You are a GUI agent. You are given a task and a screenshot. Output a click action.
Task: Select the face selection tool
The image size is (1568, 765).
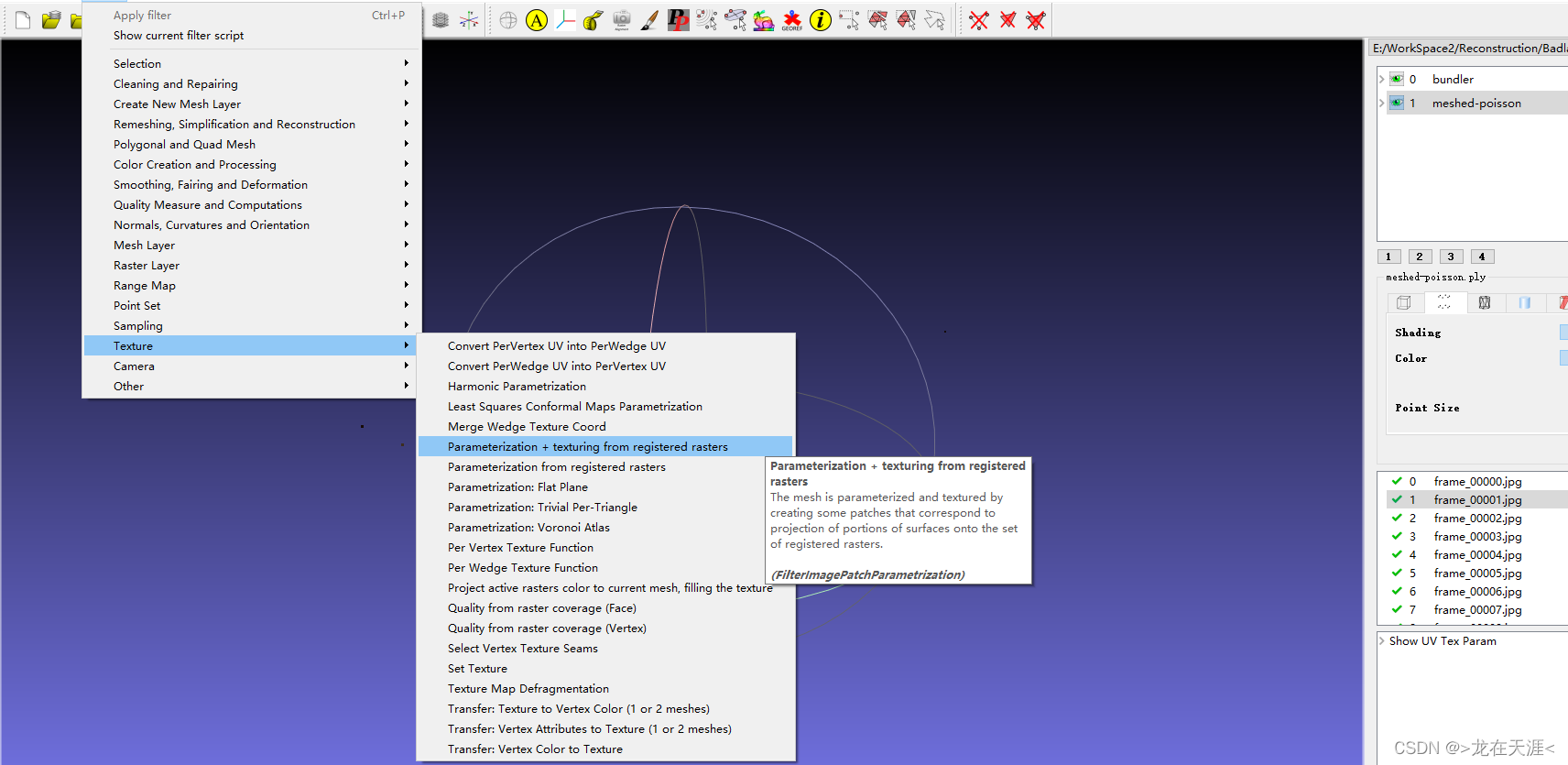(877, 20)
